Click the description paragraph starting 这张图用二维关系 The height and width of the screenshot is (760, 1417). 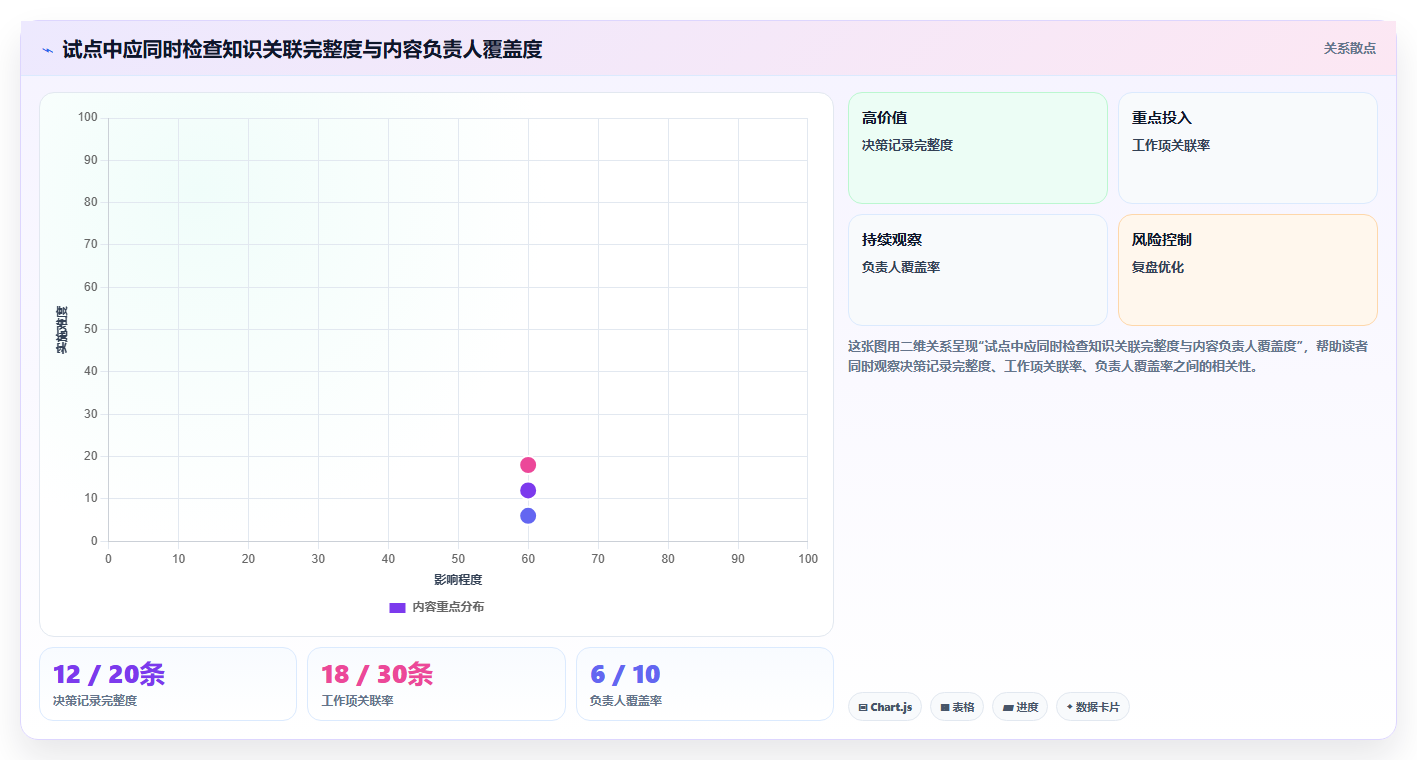click(1108, 356)
